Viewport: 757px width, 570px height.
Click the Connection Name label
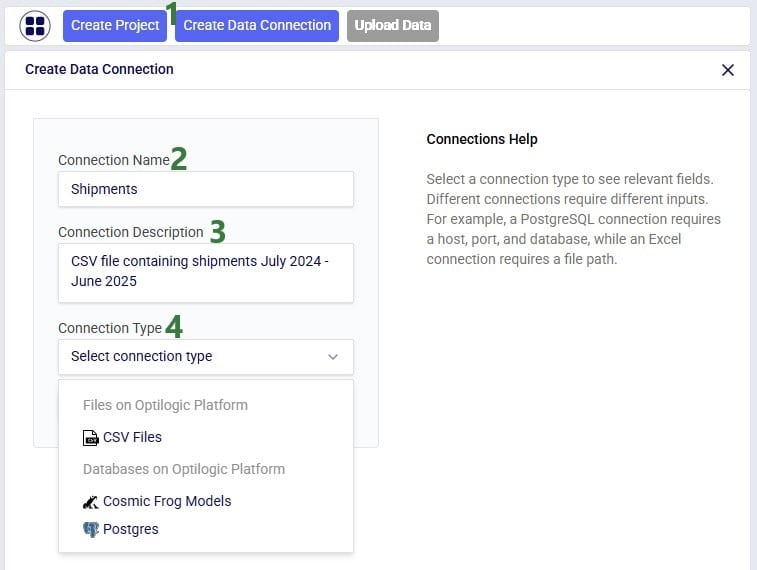[x=113, y=160]
